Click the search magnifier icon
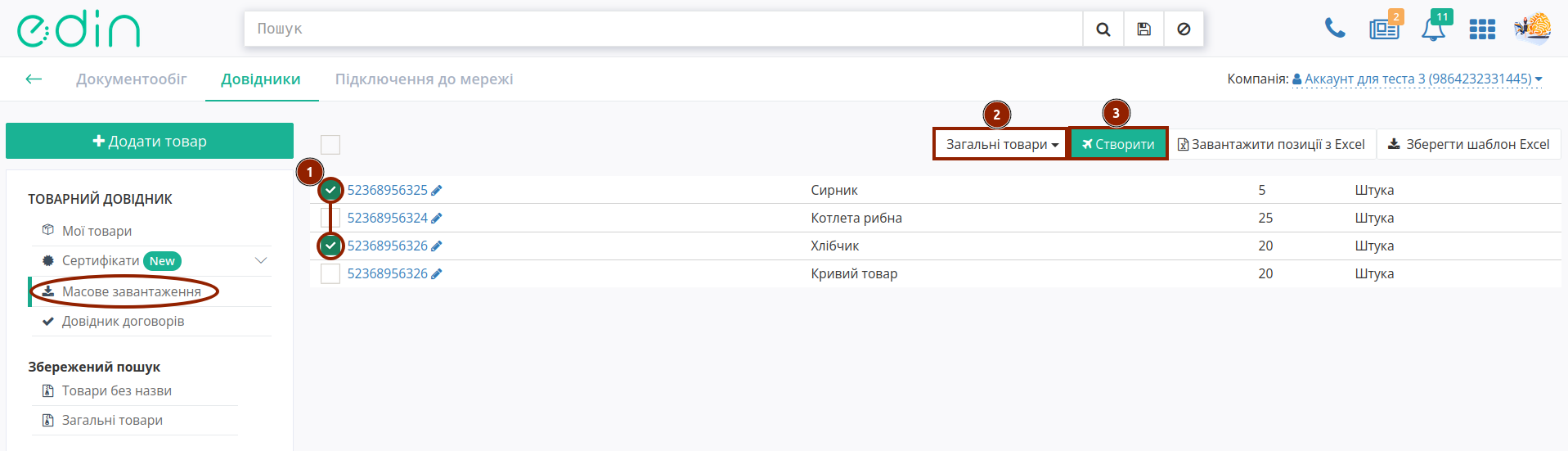The image size is (1568, 451). 1103,29
